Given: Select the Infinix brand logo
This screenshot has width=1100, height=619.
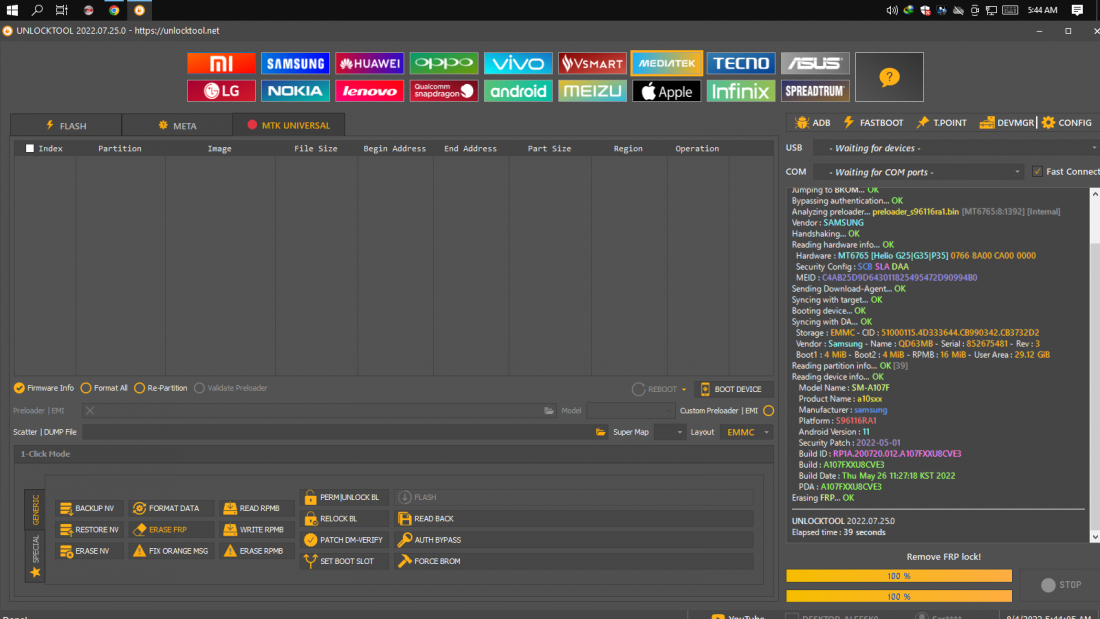Looking at the screenshot, I should click(x=741, y=91).
